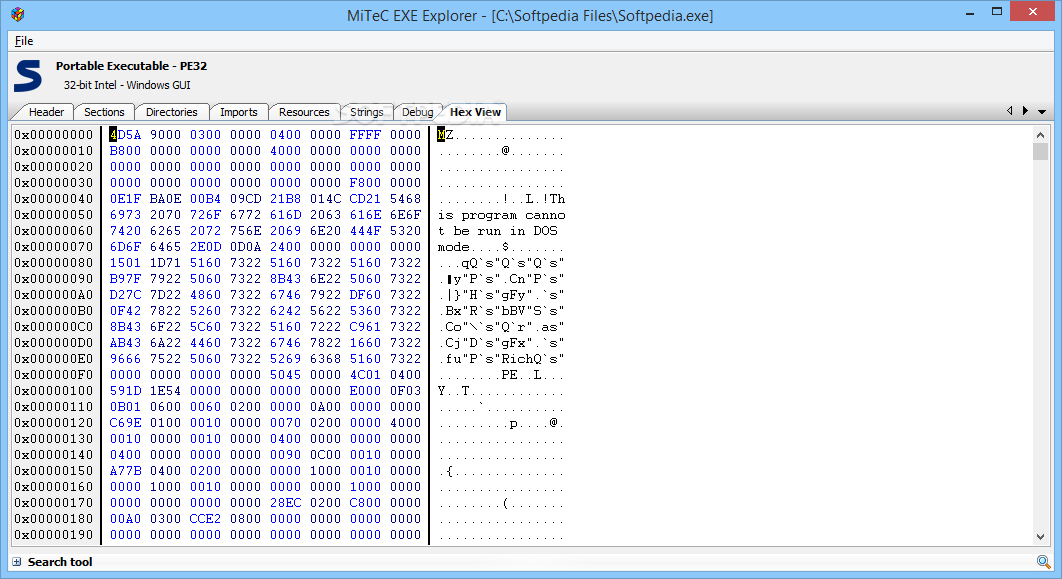Select hex word 0B01 in row 0x00000110
This screenshot has height=579, width=1062.
click(125, 407)
